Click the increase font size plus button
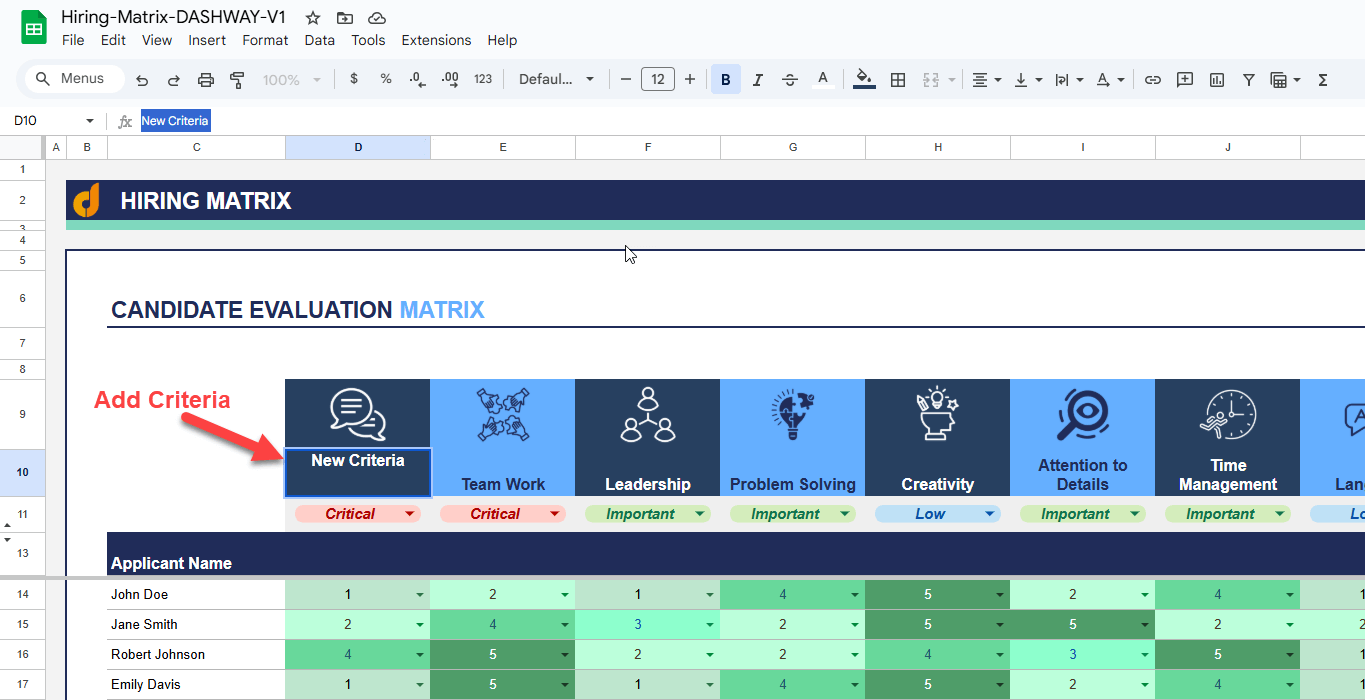Screen dimensions: 1365x700 [x=690, y=80]
